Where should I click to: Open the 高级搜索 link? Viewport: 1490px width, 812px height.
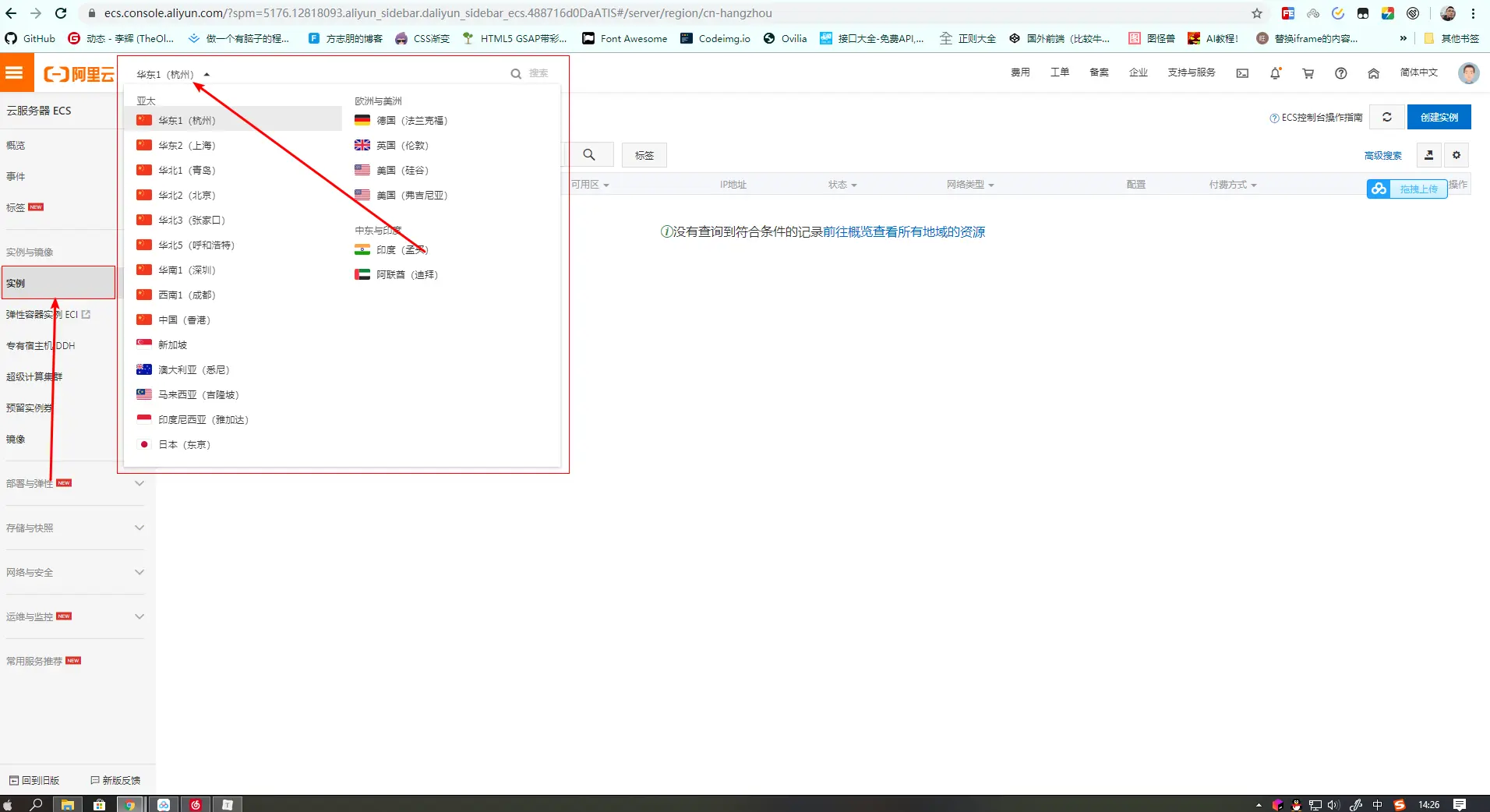coord(1382,155)
